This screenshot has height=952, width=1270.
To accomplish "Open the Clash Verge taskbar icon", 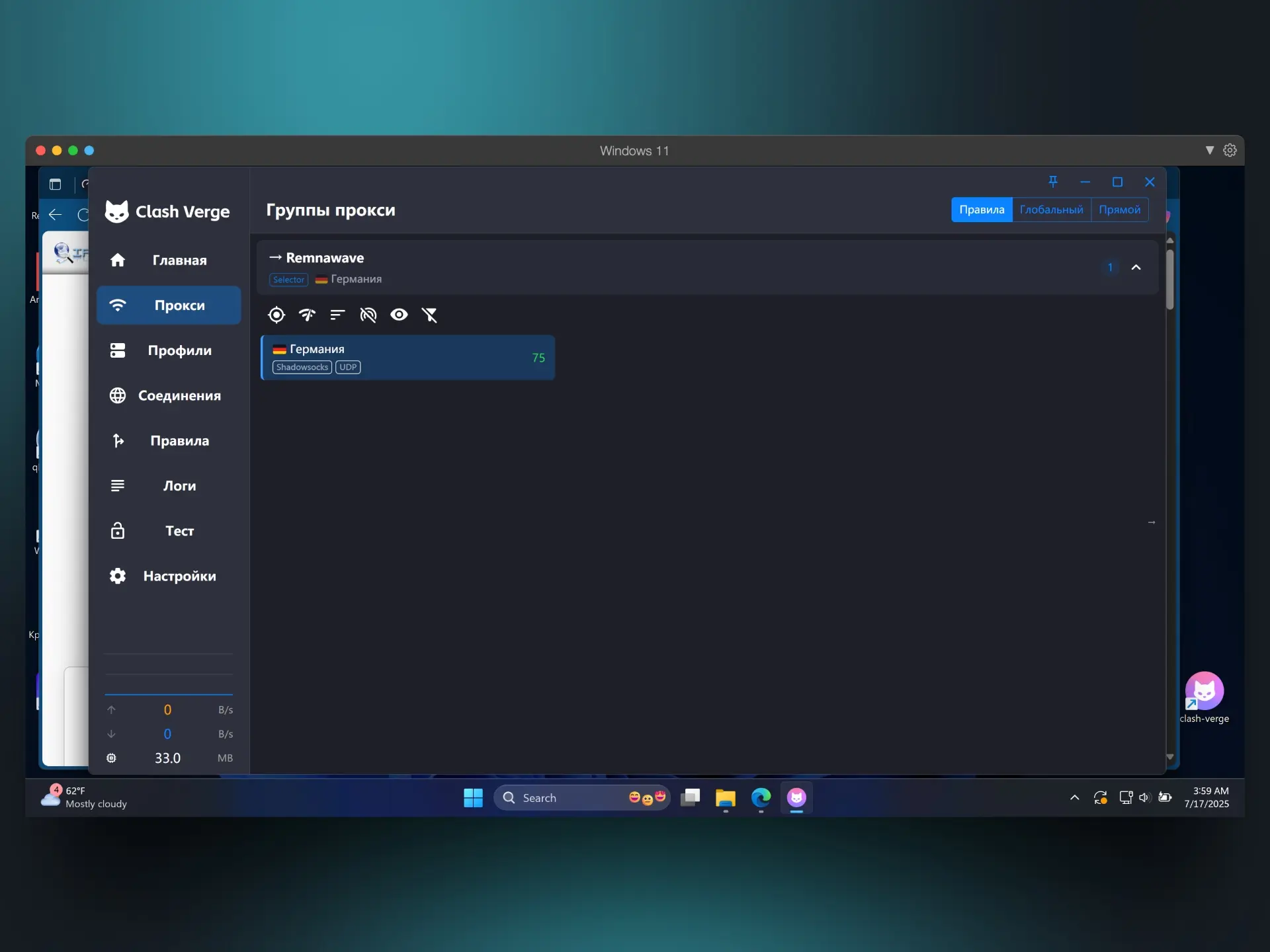I will [796, 798].
